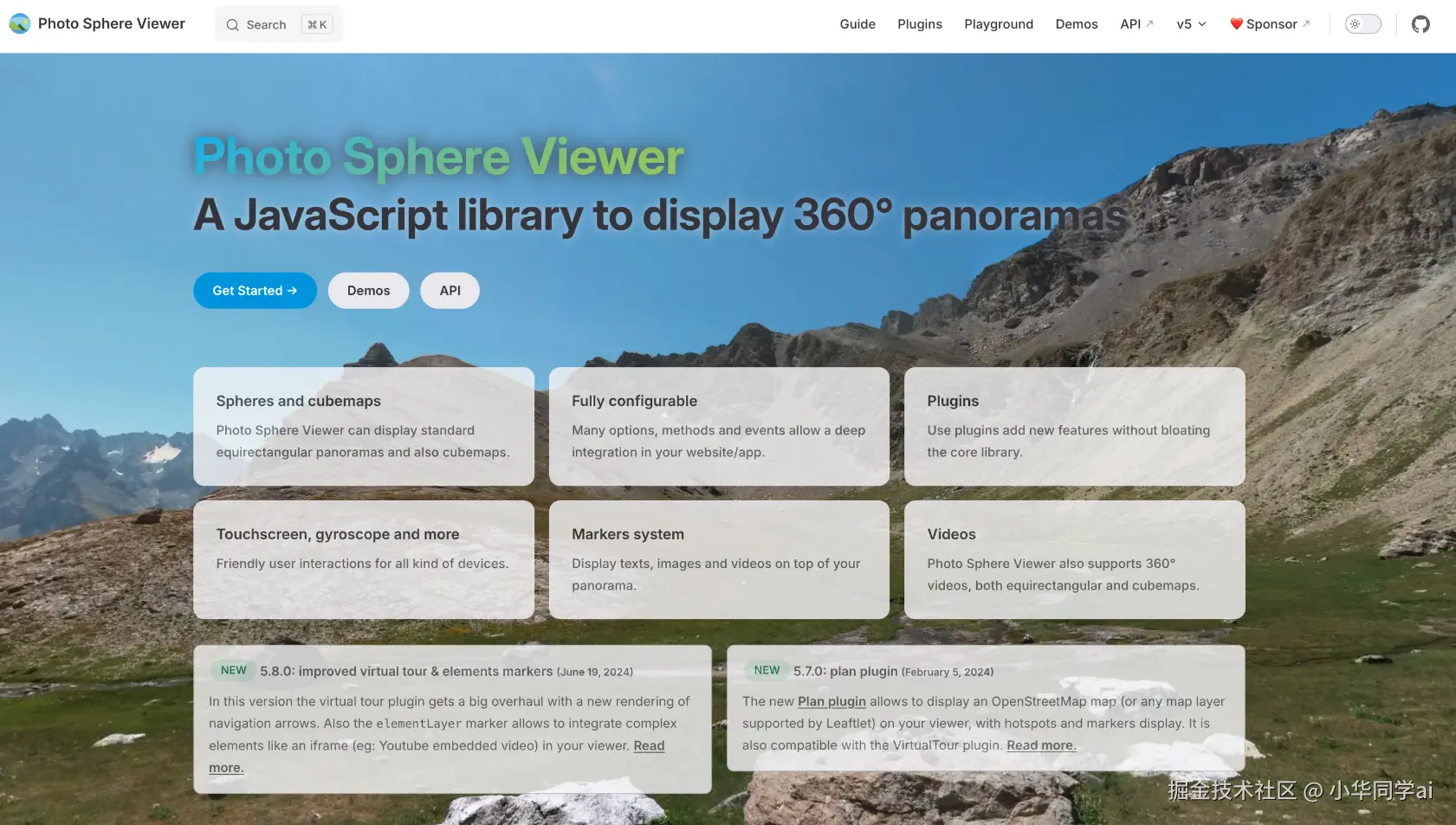Click the Markers system heading
This screenshot has height=825, width=1456.
[x=628, y=534]
